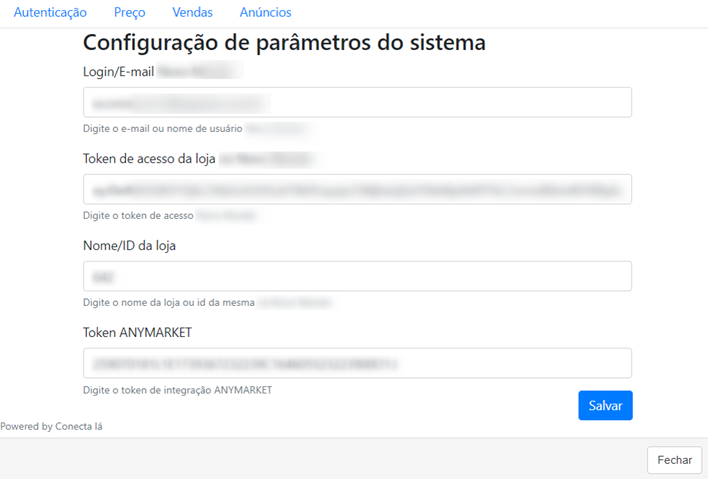The image size is (708, 479).
Task: Click the 'Configuração de parâmetros do sistema' heading
Action: coord(284,43)
